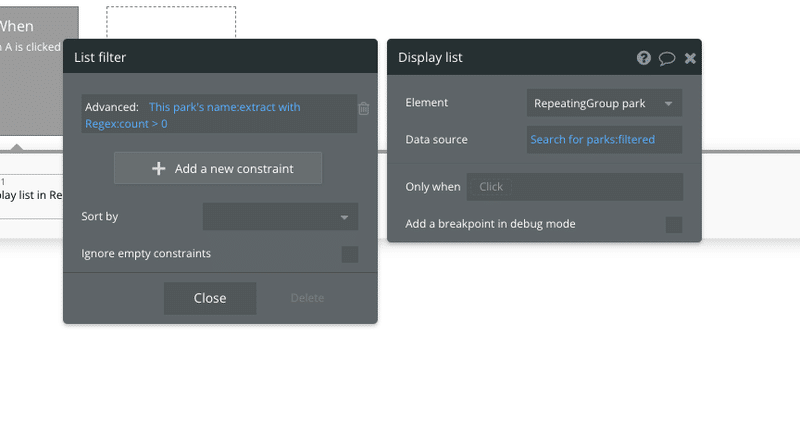Image resolution: width=800 pixels, height=421 pixels.
Task: Click the plus icon for new constraint
Action: (158, 169)
